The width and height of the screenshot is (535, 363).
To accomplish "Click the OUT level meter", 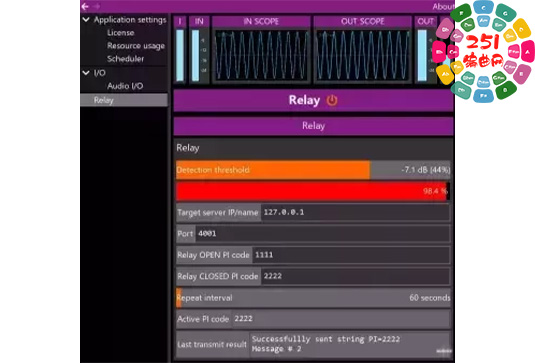I will click(x=422, y=56).
